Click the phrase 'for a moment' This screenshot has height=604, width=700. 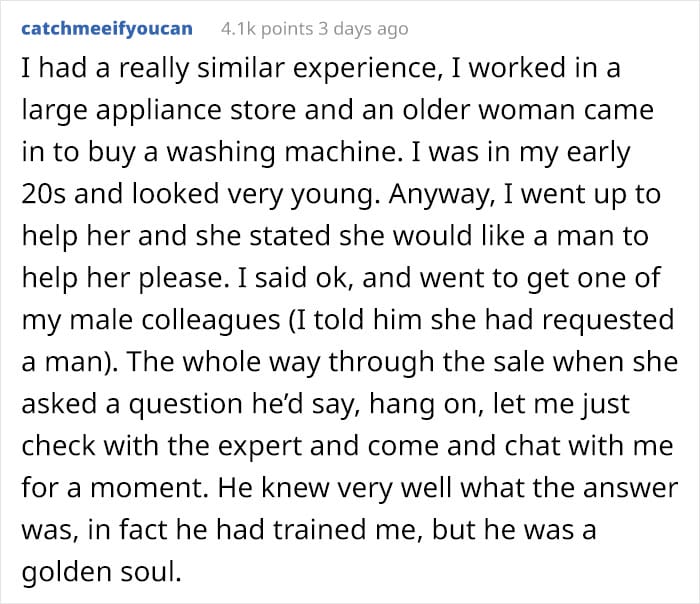(115, 488)
